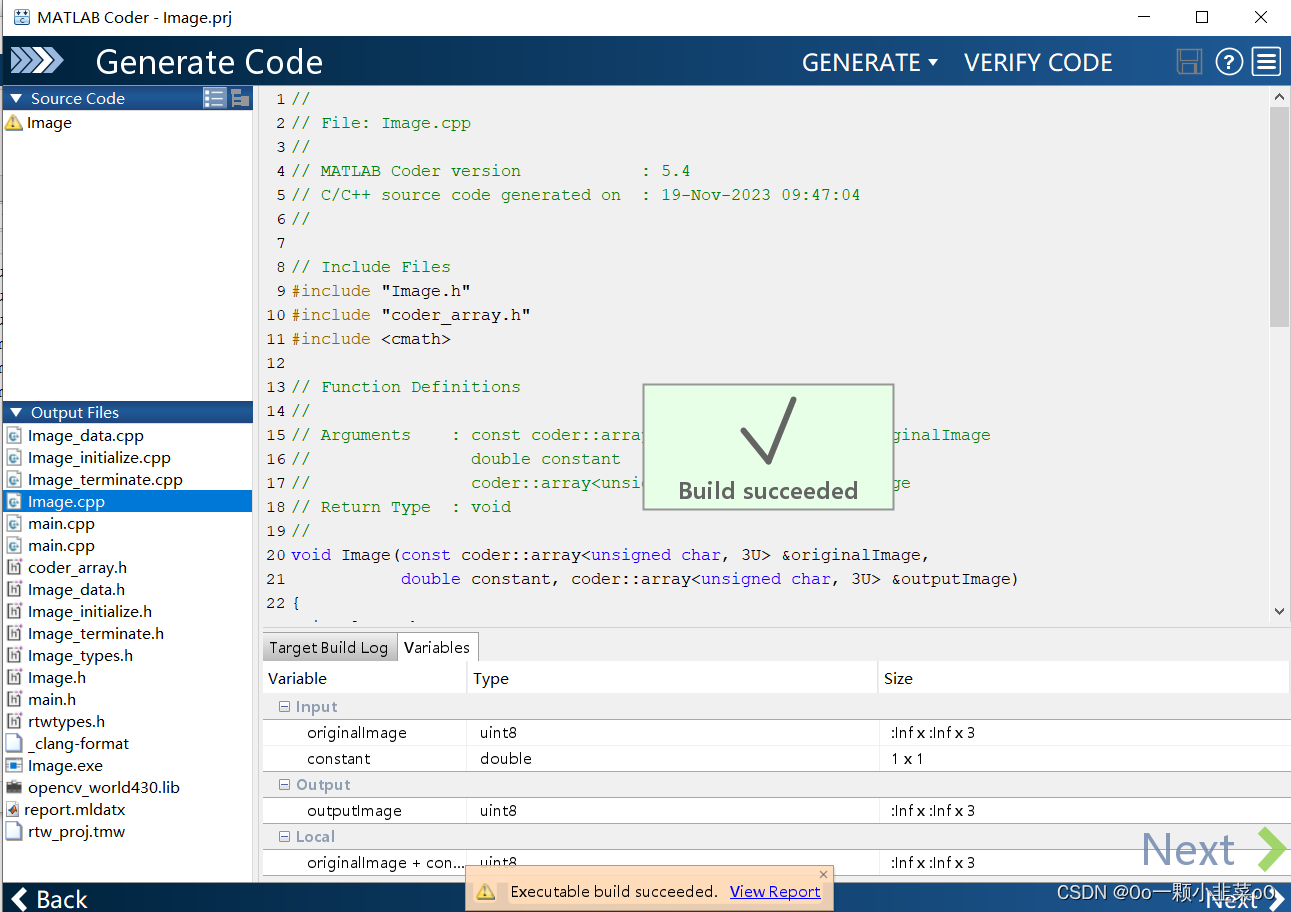Image resolution: width=1291 pixels, height=912 pixels.
Task: Click the green Next arrow
Action: pyautogui.click(x=1270, y=849)
